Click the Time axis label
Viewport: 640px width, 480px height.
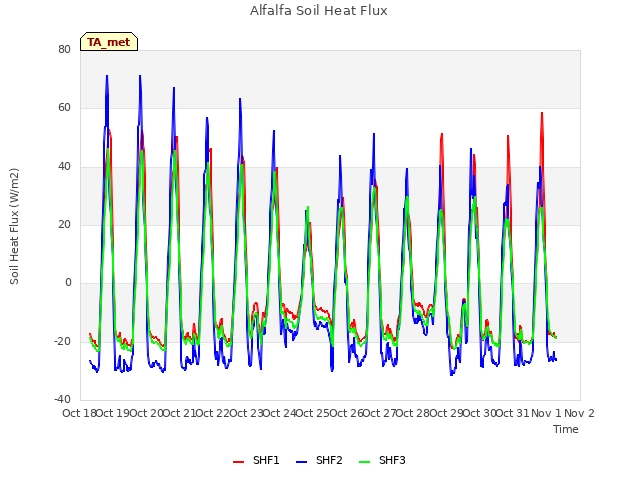pos(566,429)
